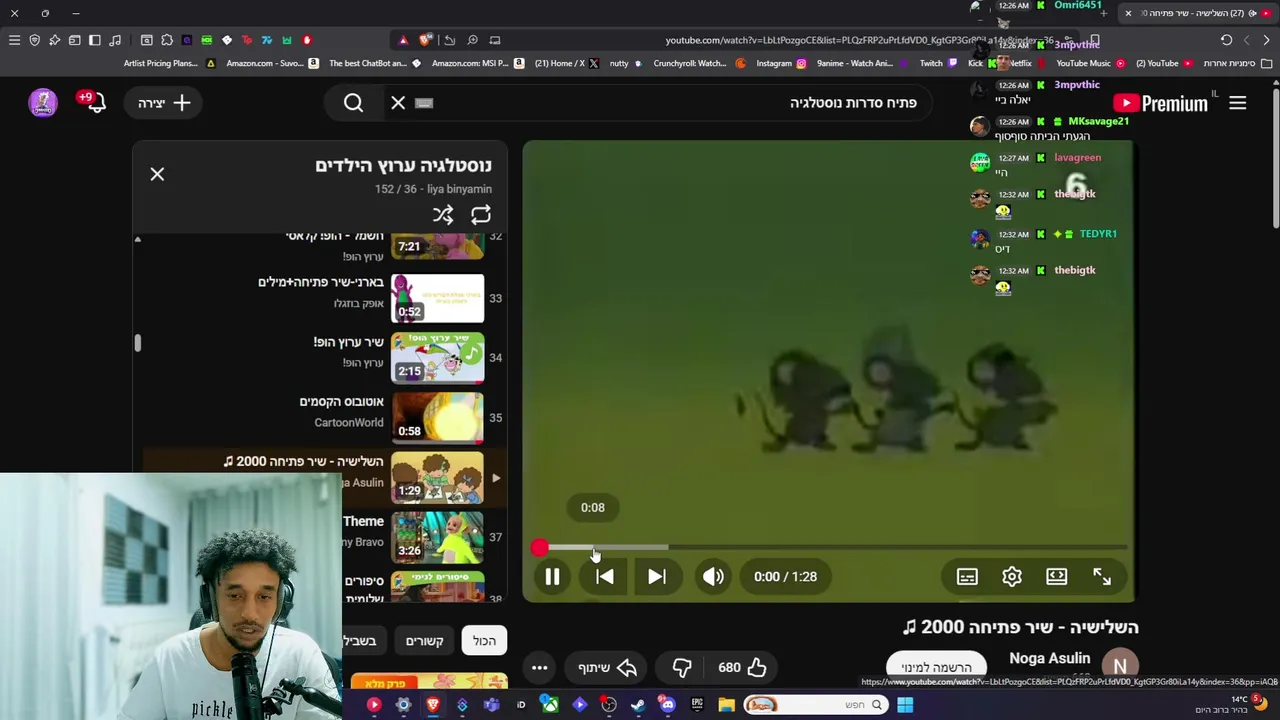The image size is (1280, 720).
Task: Skip to the next video in the playlist
Action: pos(657,577)
